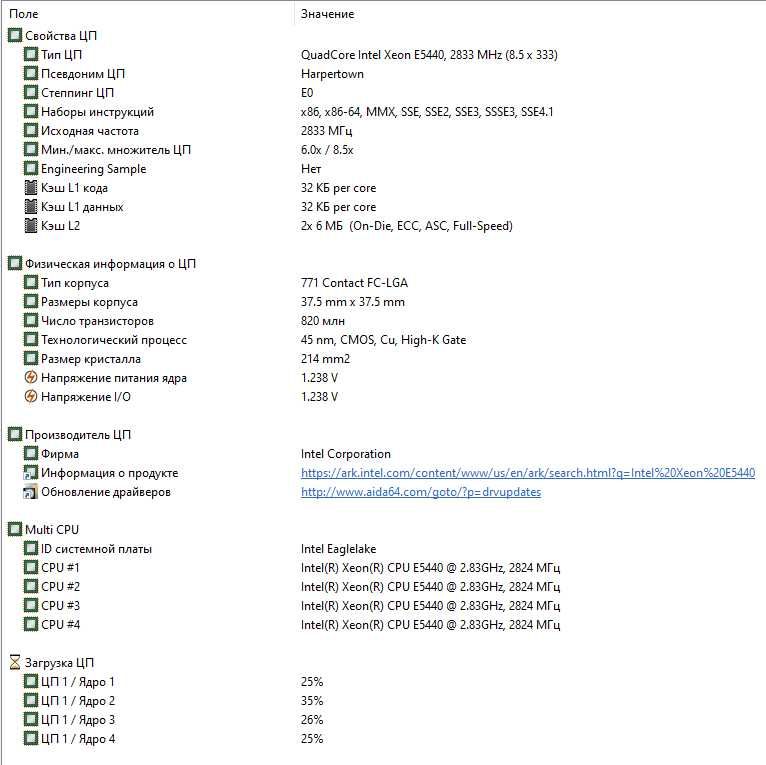This screenshot has height=765, width=766.
Task: Select the Engineering Sample value Нет
Action: pos(311,169)
